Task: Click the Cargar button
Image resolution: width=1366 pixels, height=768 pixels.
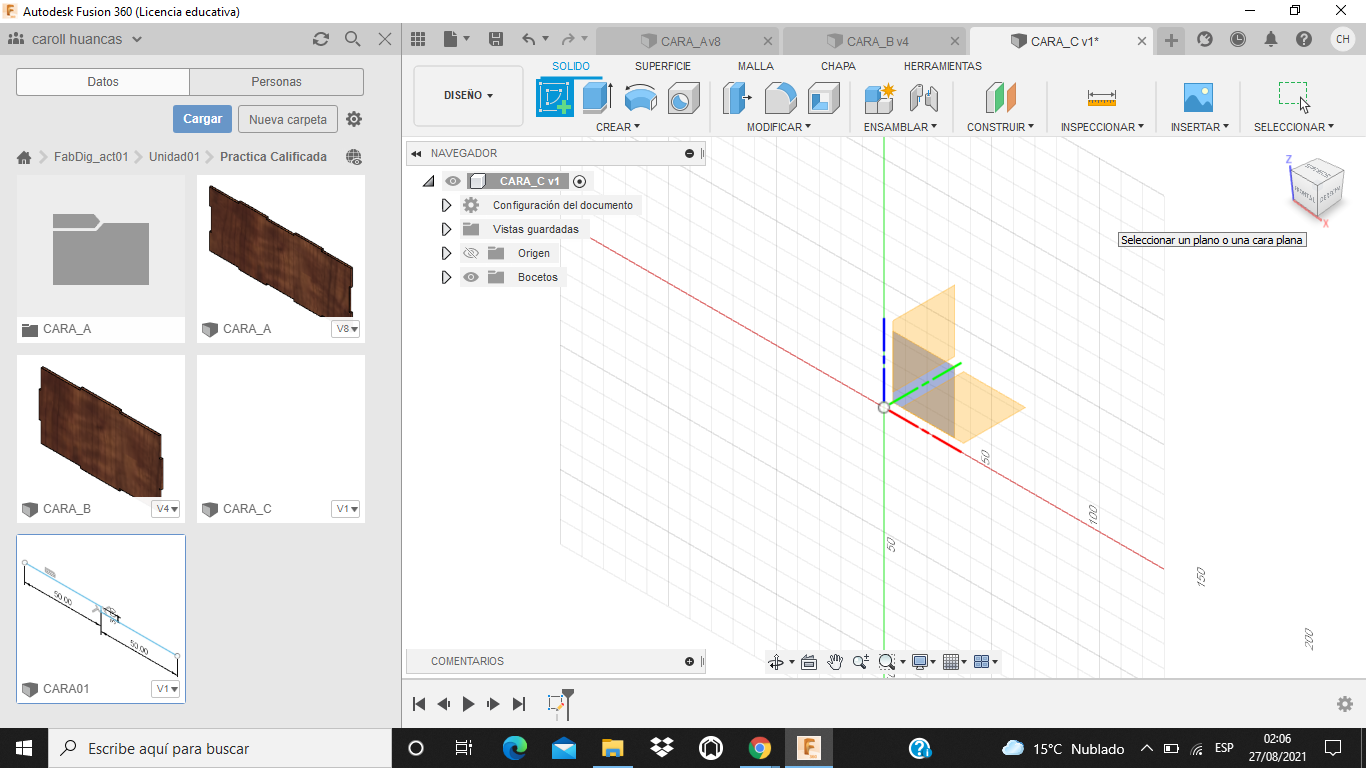Action: tap(202, 119)
